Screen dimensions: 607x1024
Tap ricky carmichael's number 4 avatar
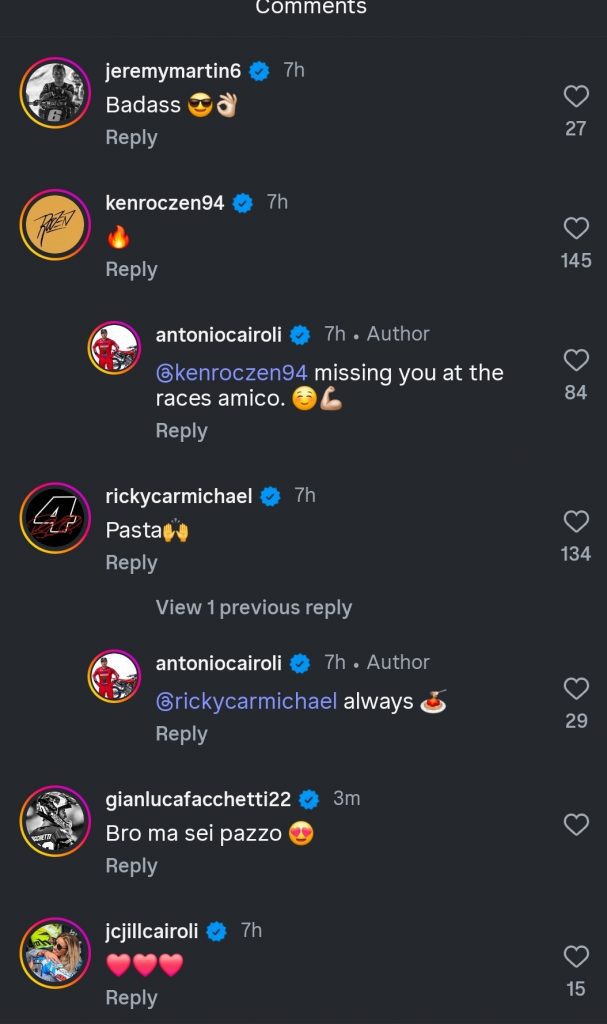tap(56, 519)
